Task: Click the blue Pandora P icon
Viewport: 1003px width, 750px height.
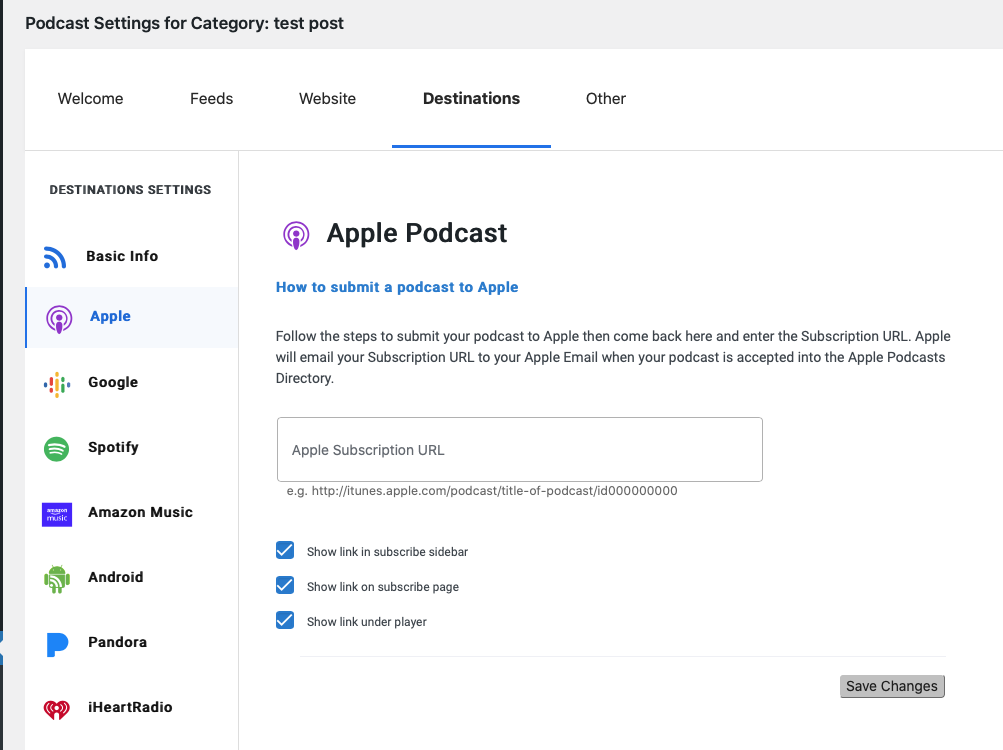Action: pyautogui.click(x=57, y=644)
